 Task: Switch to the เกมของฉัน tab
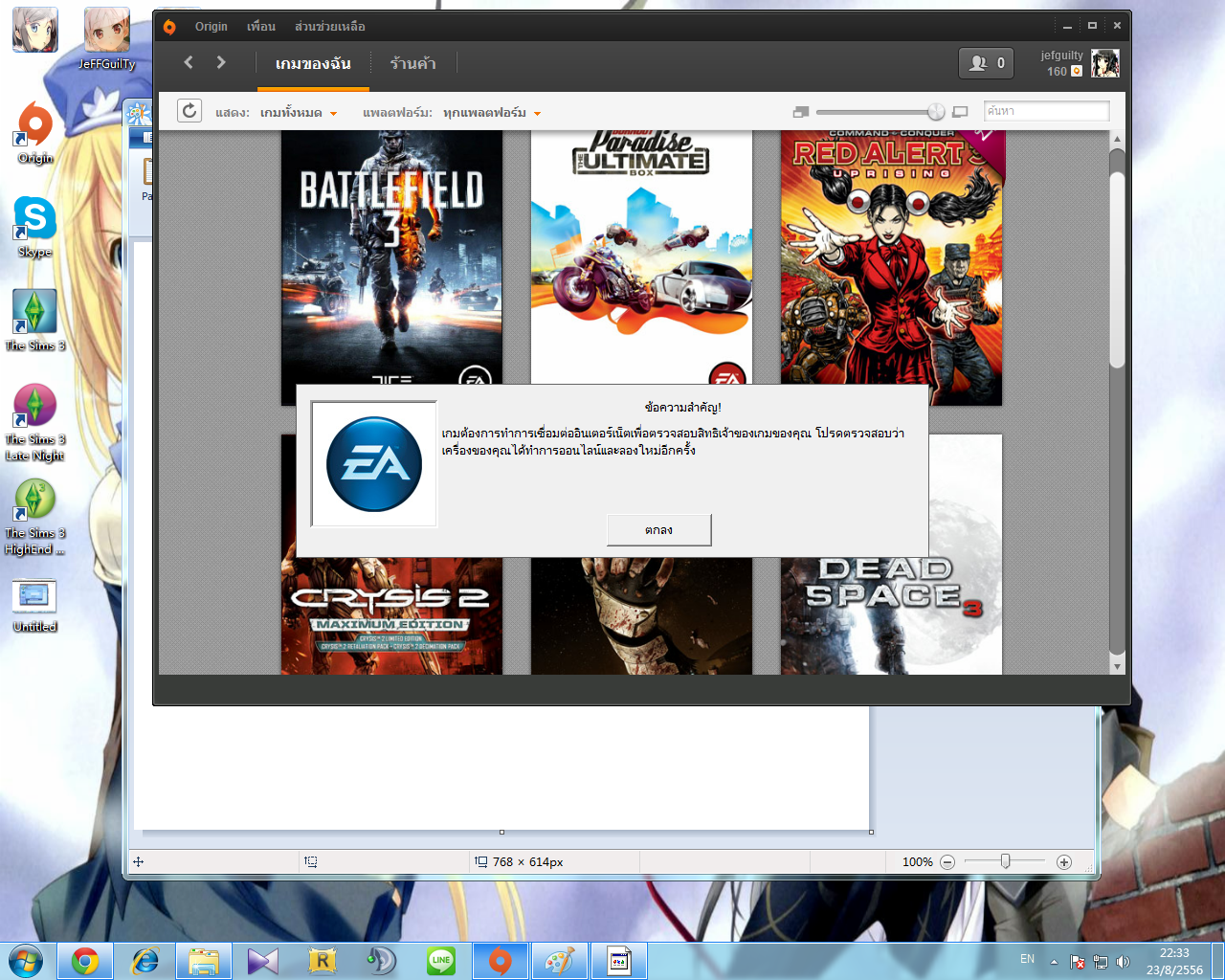(x=313, y=64)
